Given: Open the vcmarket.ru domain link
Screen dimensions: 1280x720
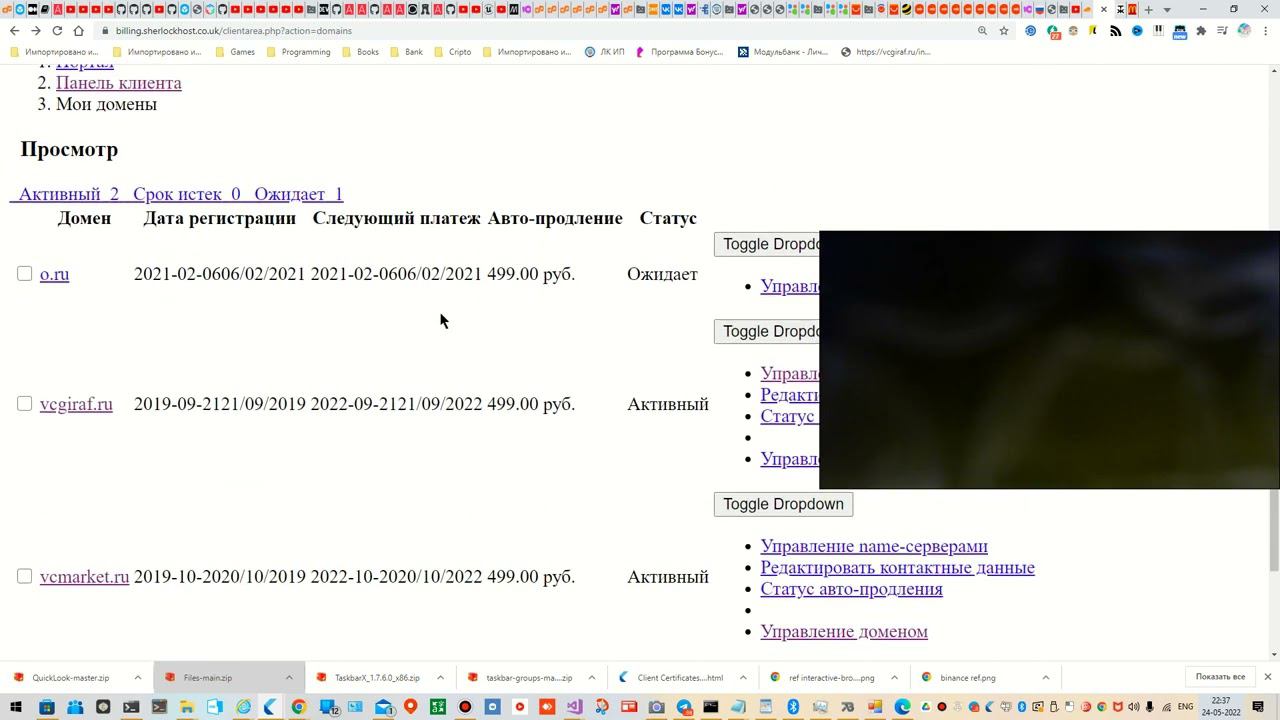Looking at the screenshot, I should [84, 577].
